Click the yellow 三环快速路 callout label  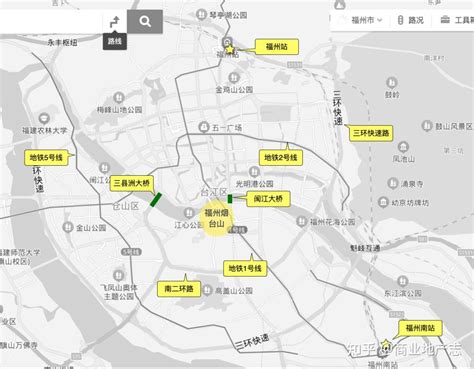click(371, 133)
